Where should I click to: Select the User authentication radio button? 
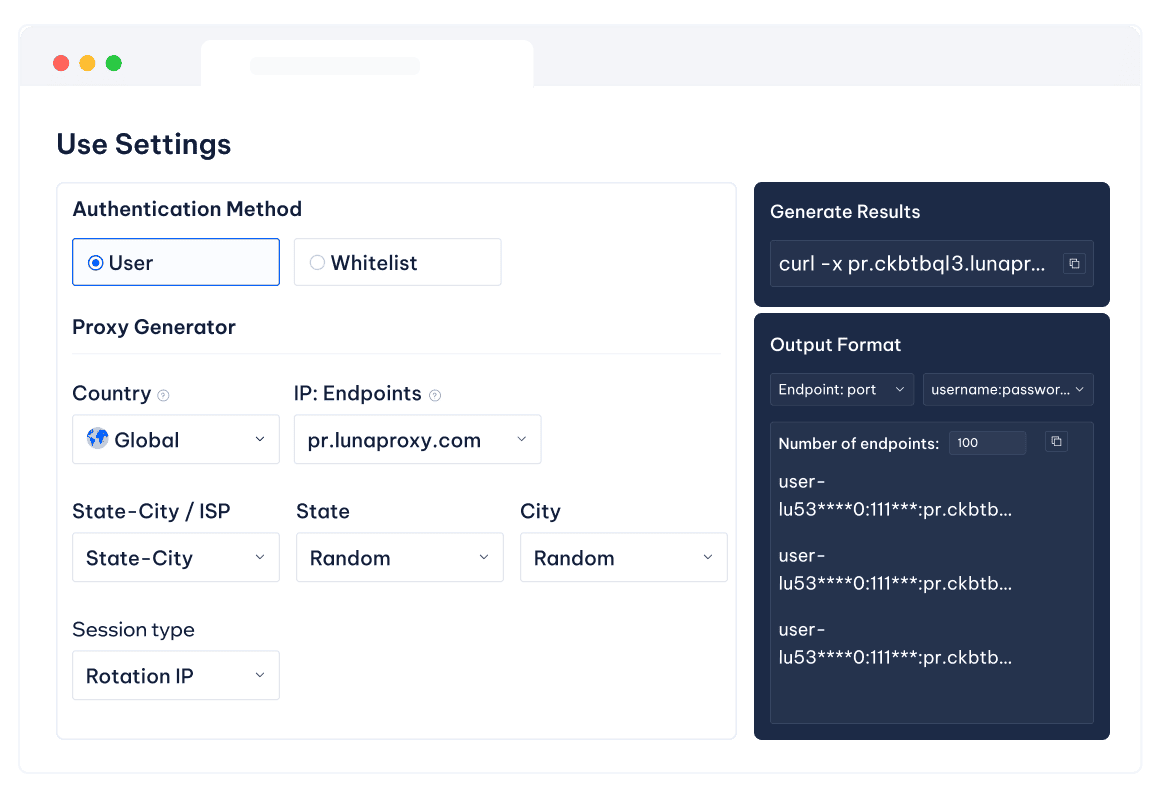point(93,262)
